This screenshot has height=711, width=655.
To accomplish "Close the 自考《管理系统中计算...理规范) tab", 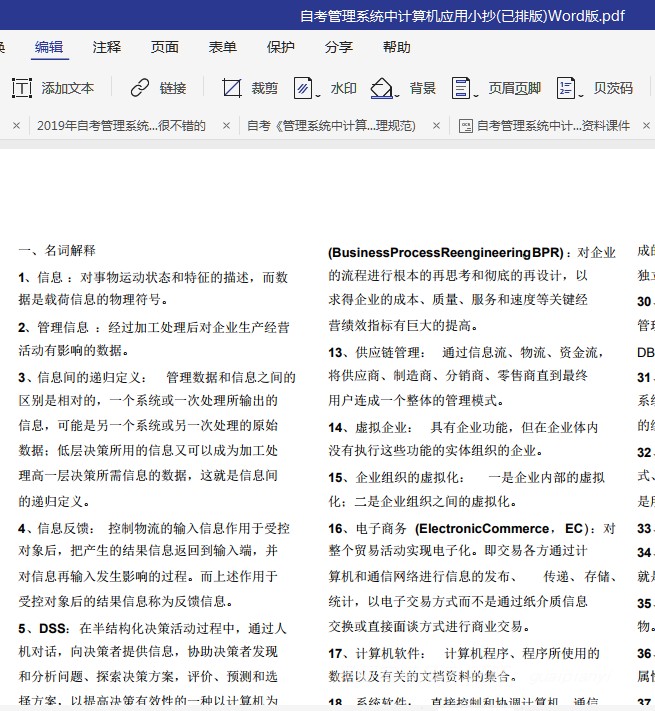I will (x=437, y=126).
